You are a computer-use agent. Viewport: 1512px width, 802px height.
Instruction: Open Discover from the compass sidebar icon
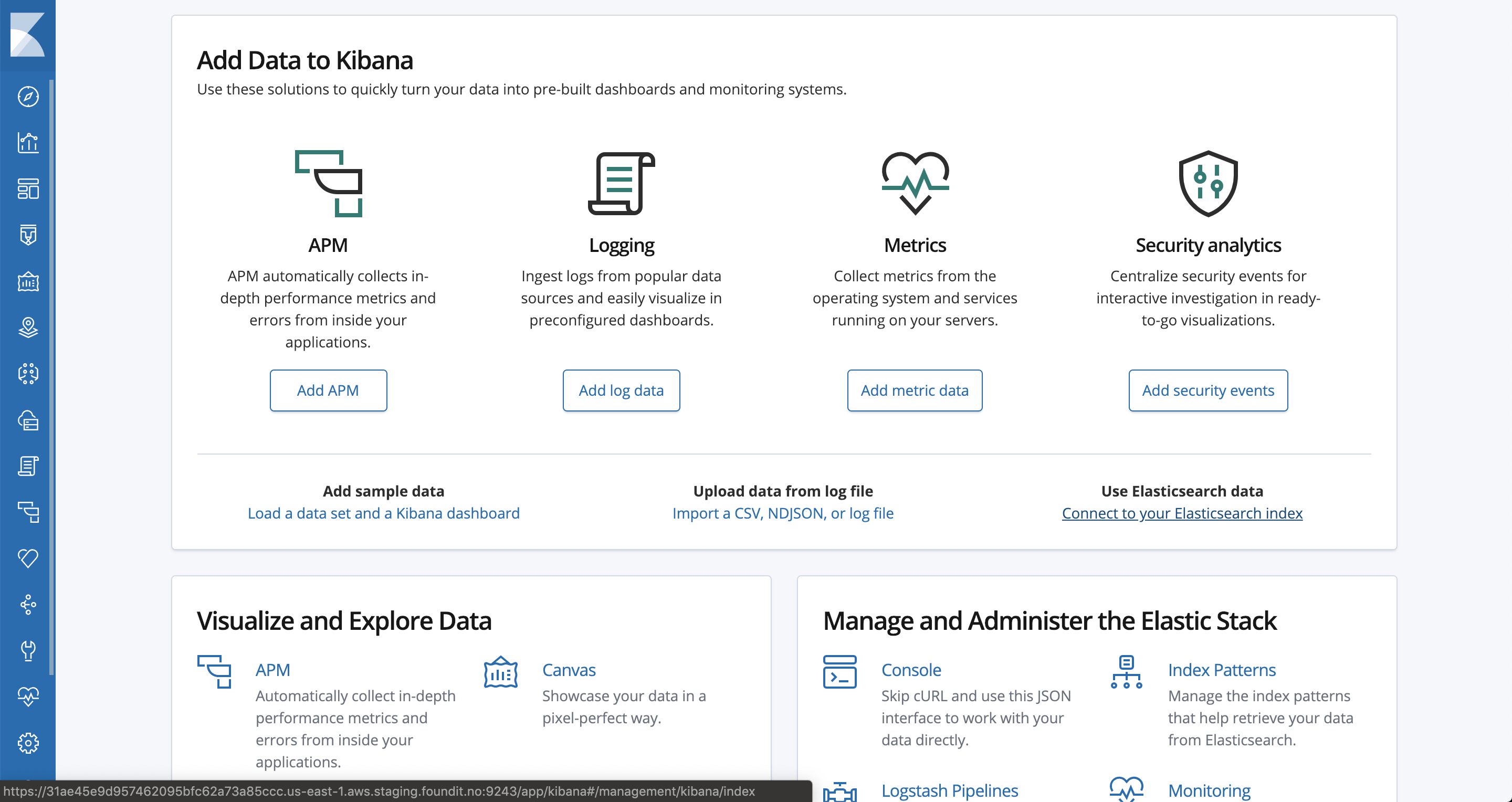click(x=28, y=97)
